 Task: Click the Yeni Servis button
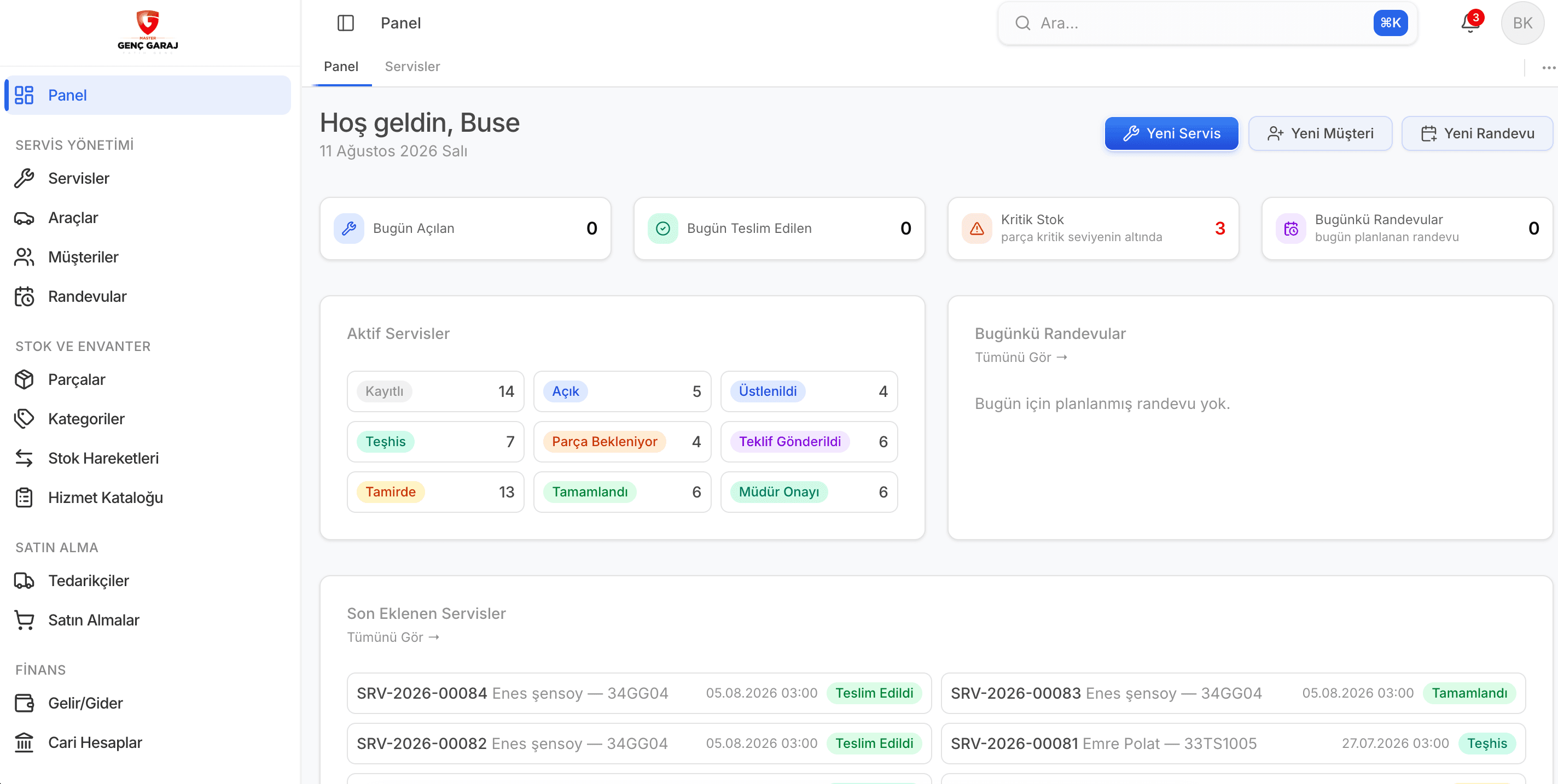[1171, 133]
